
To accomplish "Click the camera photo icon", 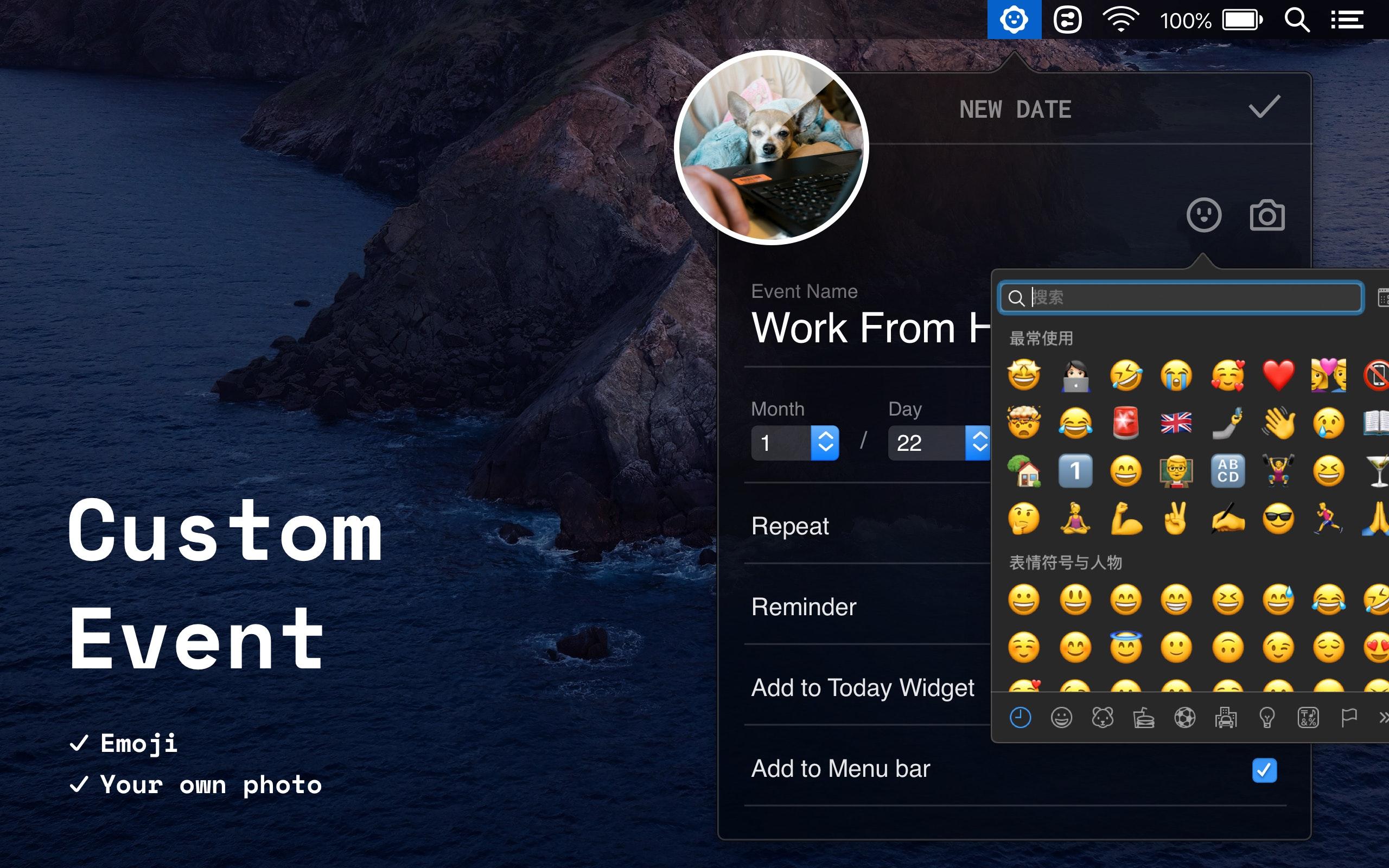I will 1267,216.
